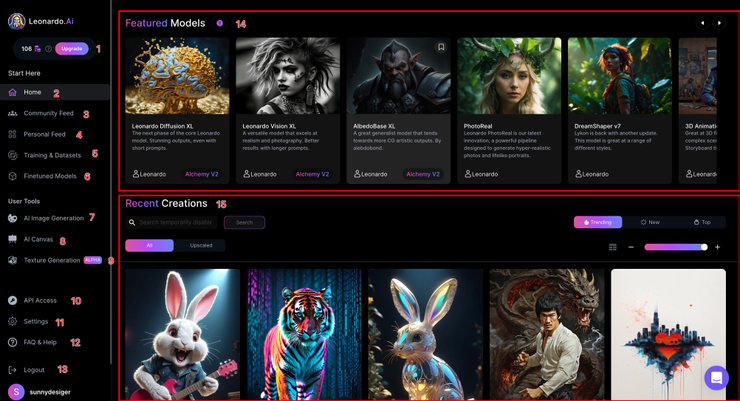Open the martial artist with dragon image
This screenshot has height=401, width=740.
[547, 334]
